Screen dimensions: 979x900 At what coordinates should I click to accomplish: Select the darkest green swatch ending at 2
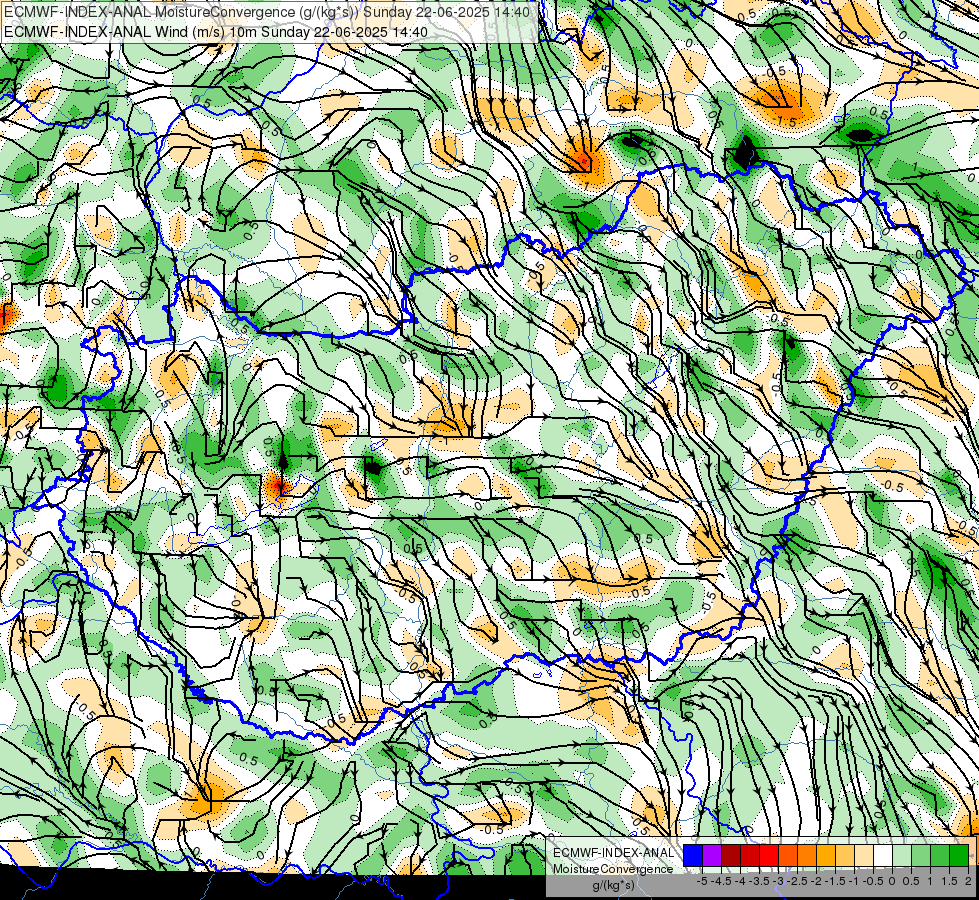coord(959,856)
